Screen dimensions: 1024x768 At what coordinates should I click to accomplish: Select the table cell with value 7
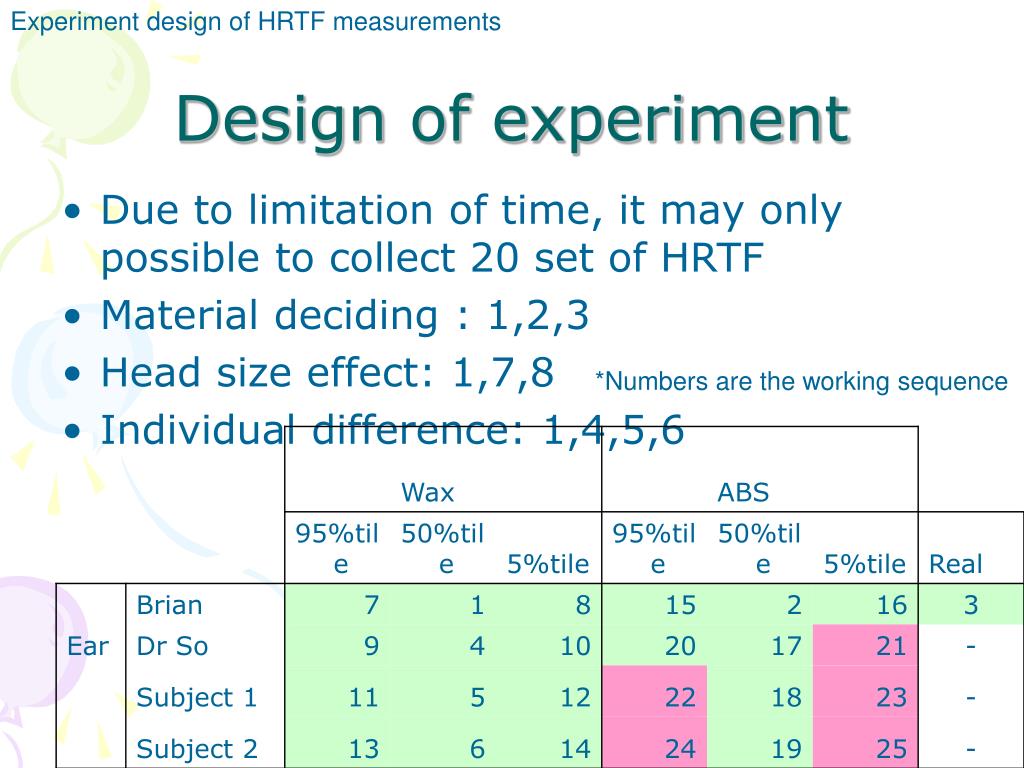coord(337,605)
